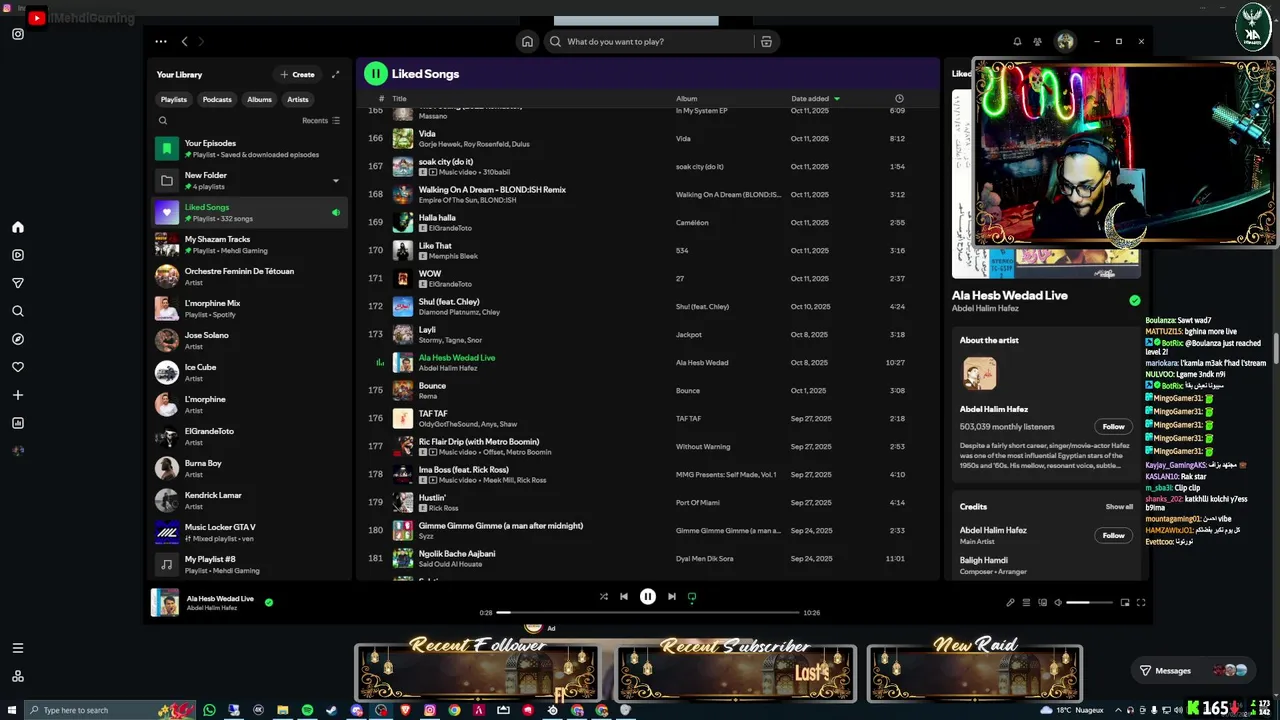Click the Instagram icon in the left overlay
Screen dimensions: 1280x720
[x=17, y=34]
